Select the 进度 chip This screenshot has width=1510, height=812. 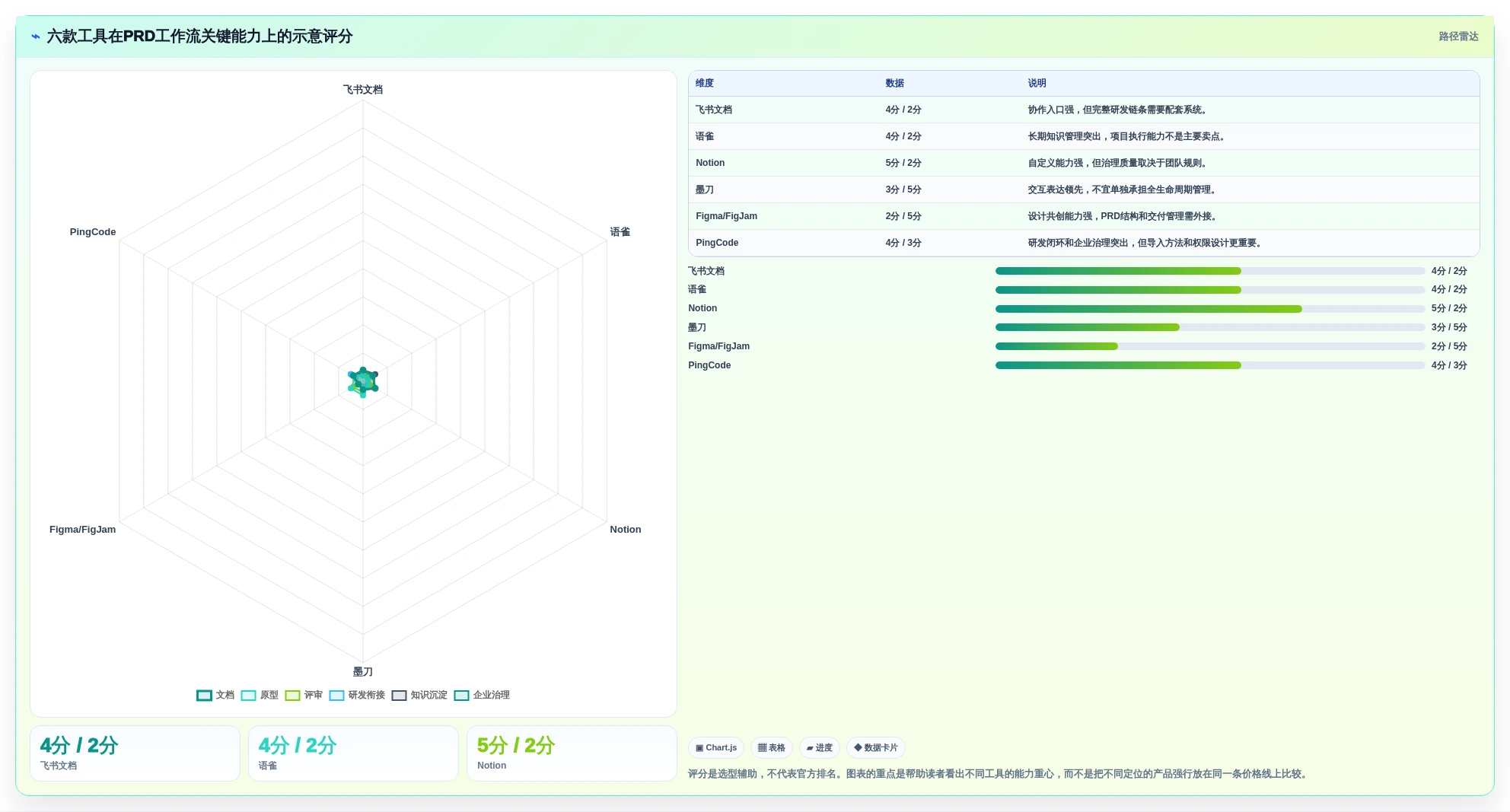820,748
